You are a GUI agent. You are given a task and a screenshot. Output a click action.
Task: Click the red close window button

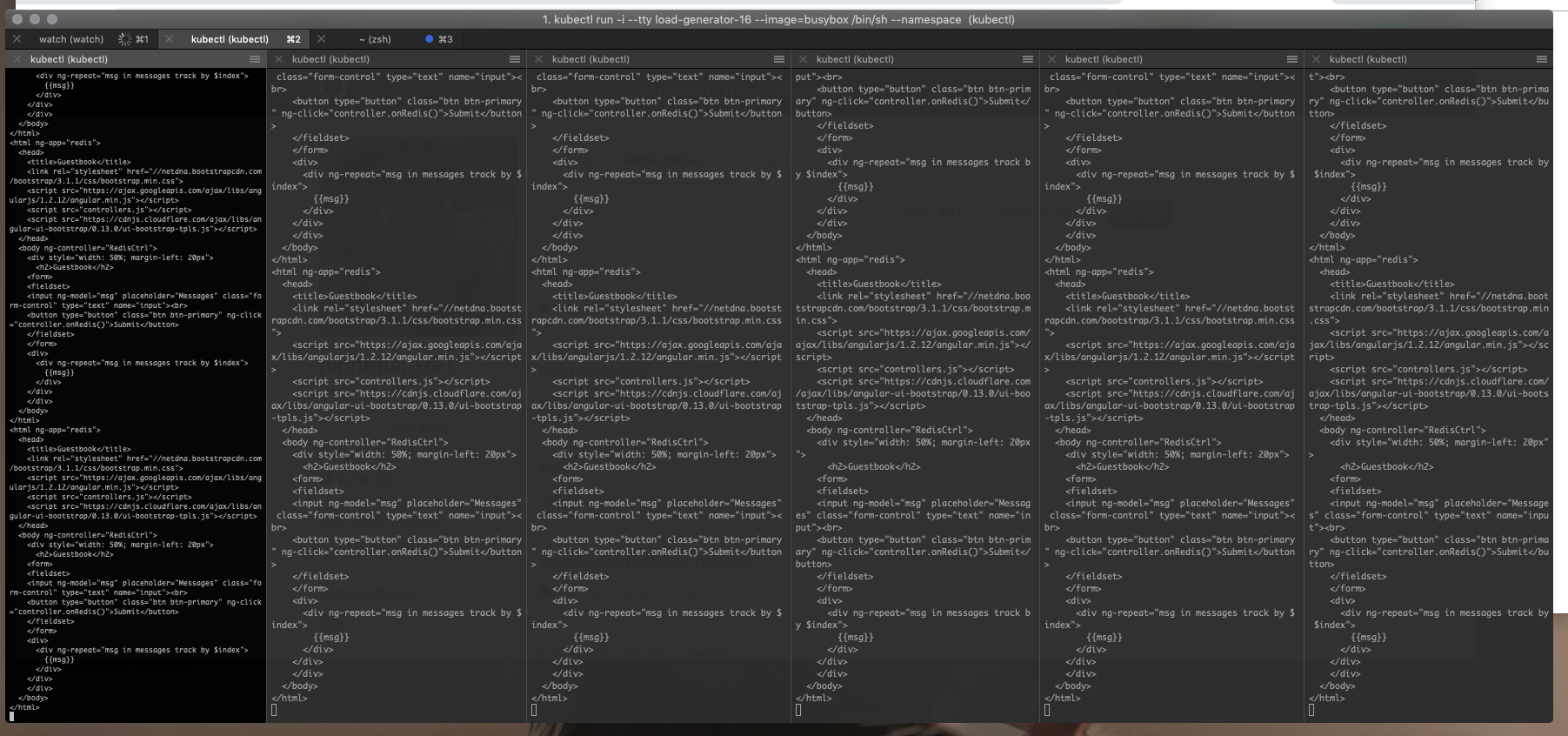tap(17, 19)
